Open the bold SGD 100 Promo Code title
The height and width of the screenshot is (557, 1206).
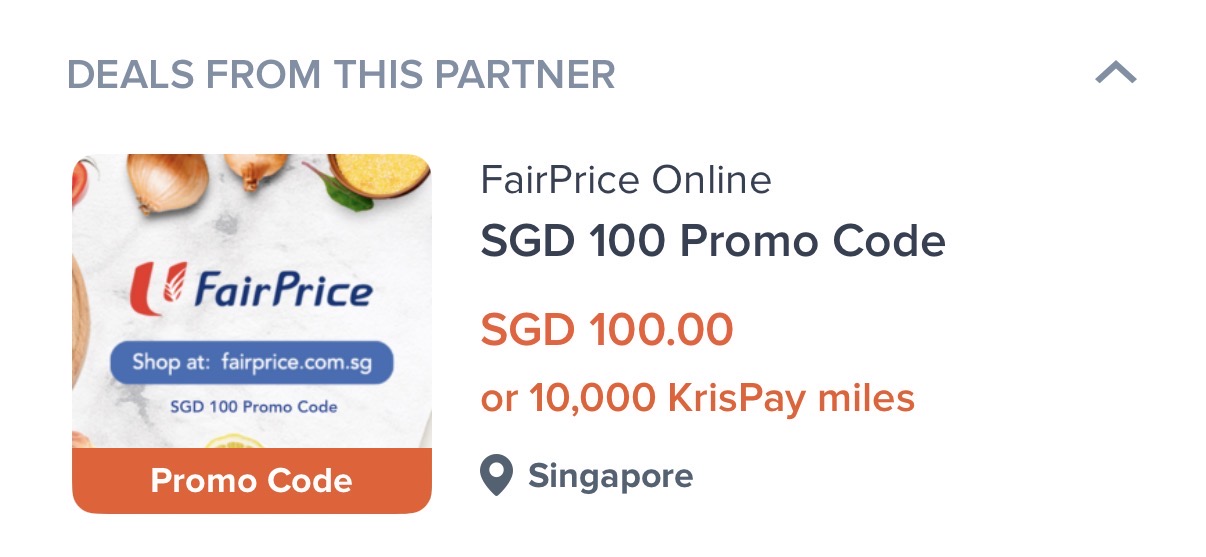(713, 241)
